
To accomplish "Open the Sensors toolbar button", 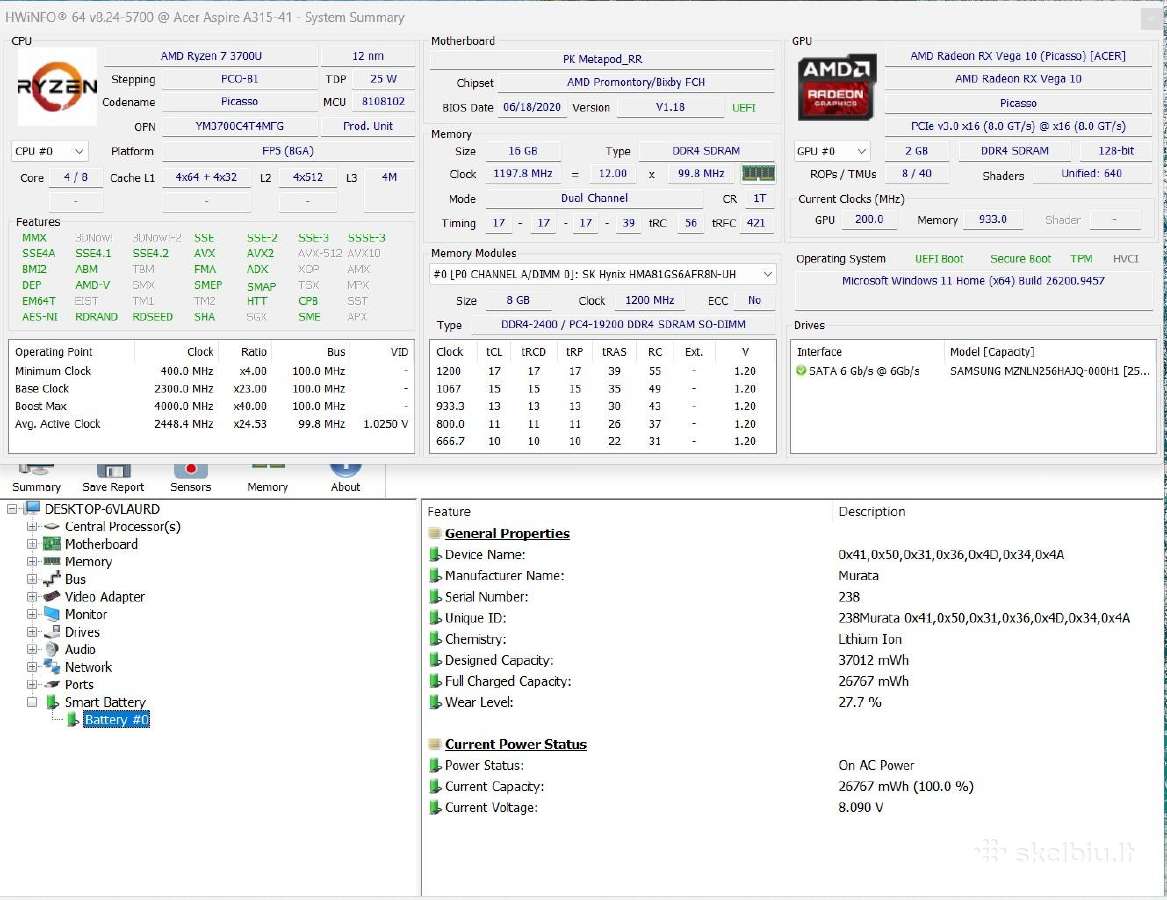I will (191, 479).
